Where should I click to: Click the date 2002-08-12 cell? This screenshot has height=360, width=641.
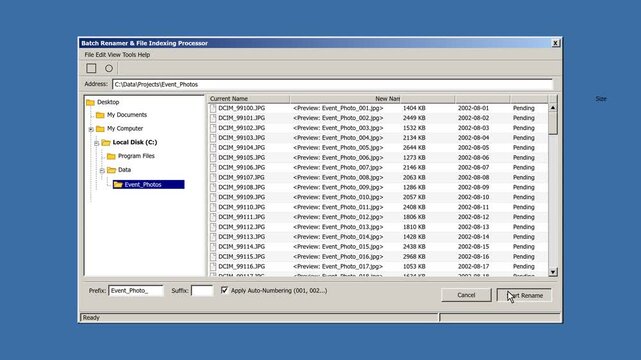(x=473, y=217)
